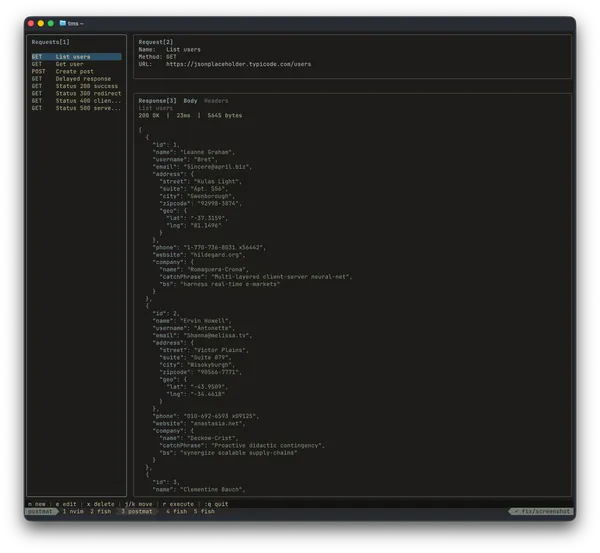
Task: Focus the Response[3] panel title
Action: 157,101
